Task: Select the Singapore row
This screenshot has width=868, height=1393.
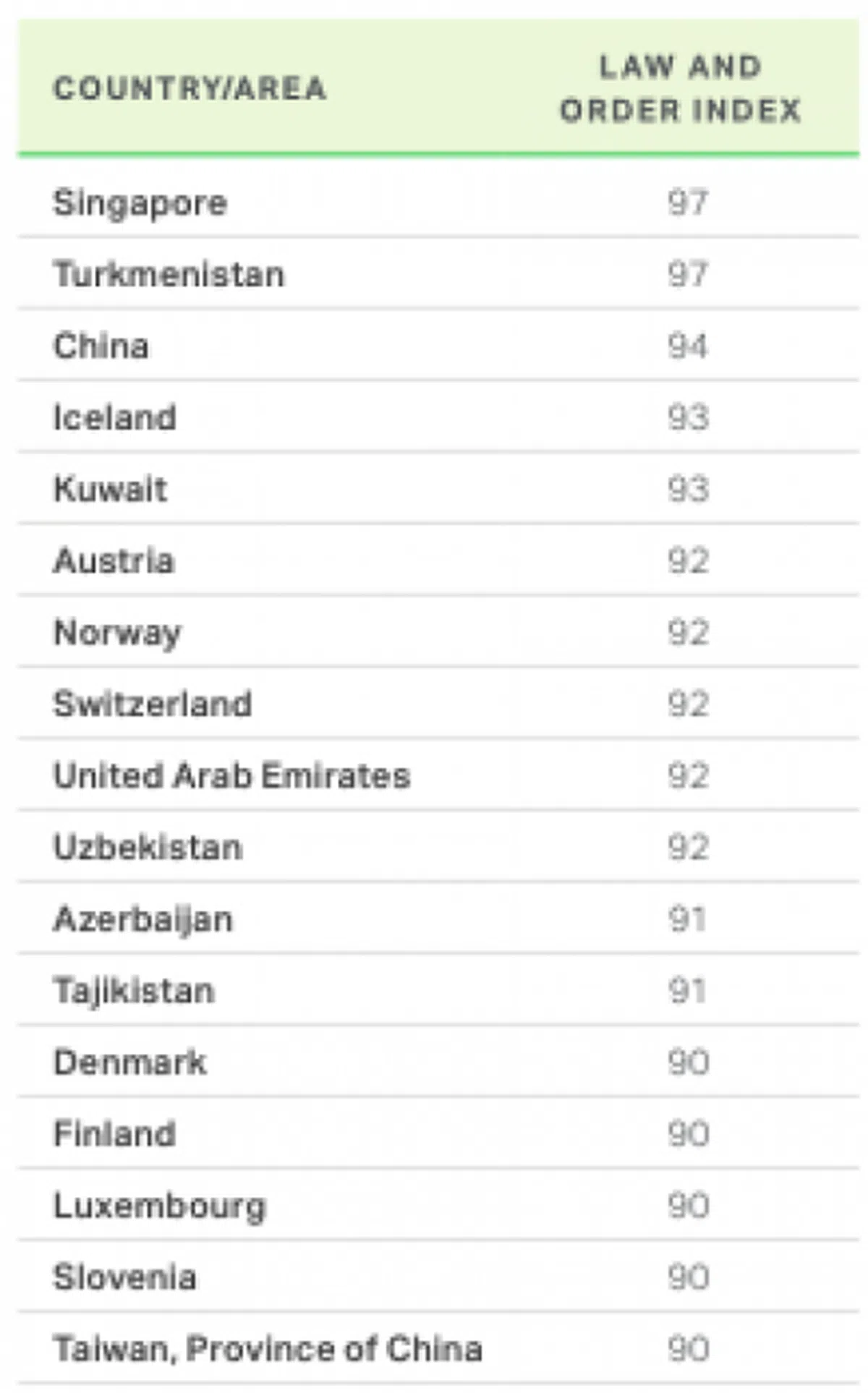Action: coord(140,203)
